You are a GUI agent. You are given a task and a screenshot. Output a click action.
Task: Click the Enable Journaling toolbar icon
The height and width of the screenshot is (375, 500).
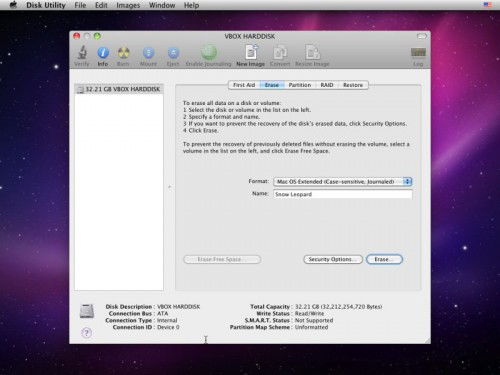click(x=209, y=52)
